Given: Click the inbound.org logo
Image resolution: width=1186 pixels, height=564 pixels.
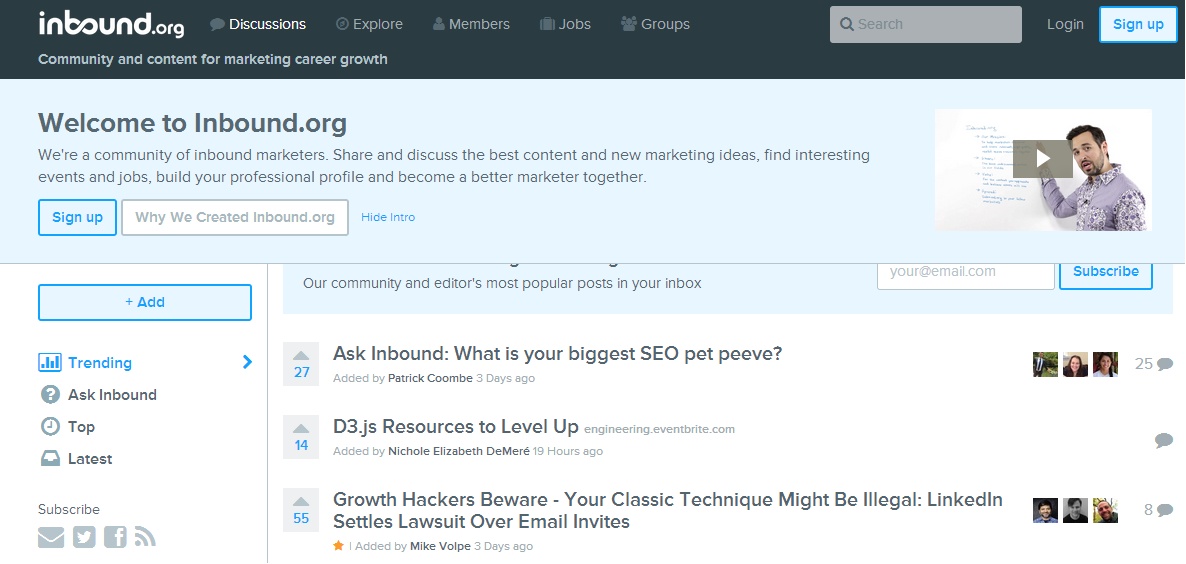Looking at the screenshot, I should tap(111, 24).
